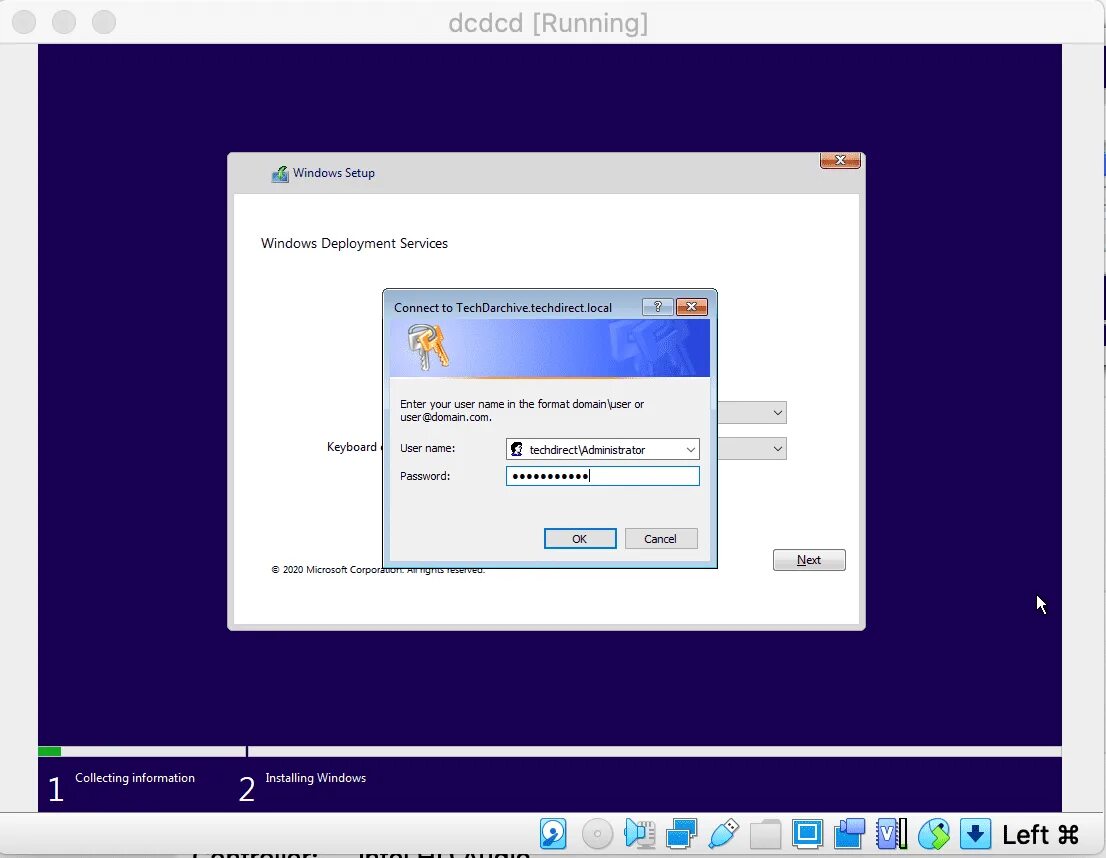This screenshot has width=1106, height=858.
Task: Click the video capture recording icon in status bar
Action: [x=849, y=834]
